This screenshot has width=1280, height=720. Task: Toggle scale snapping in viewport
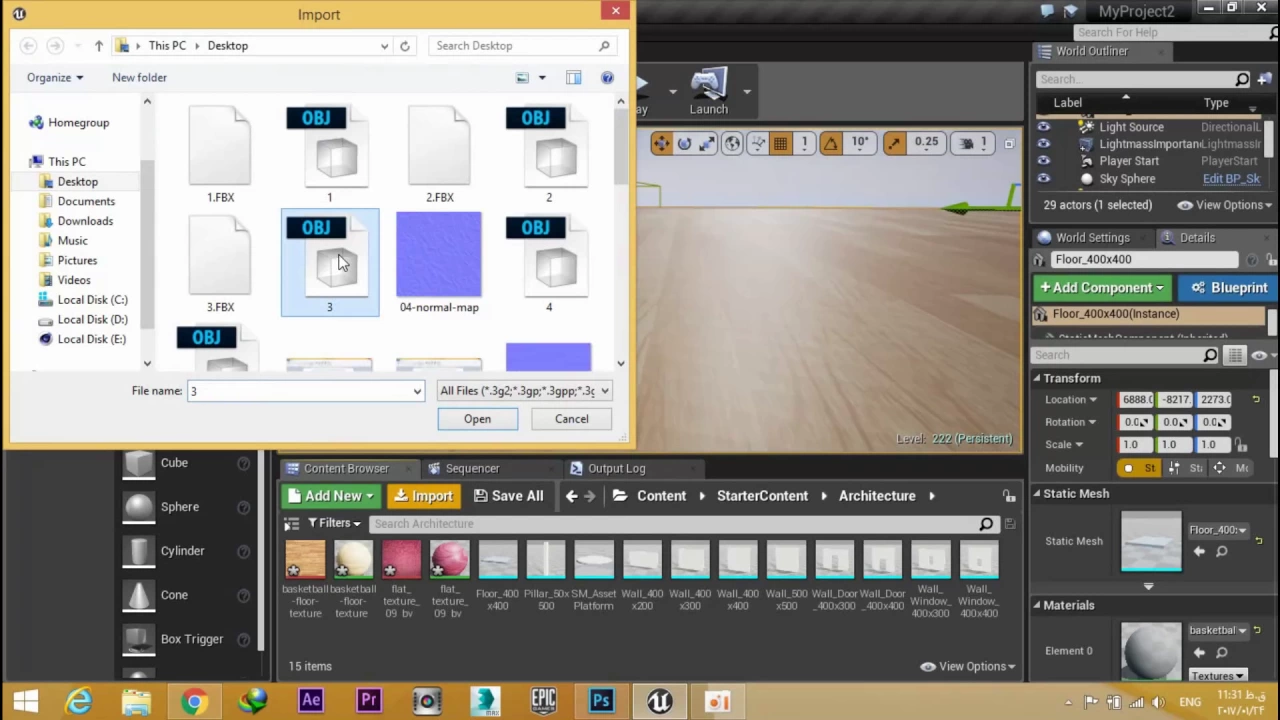(x=894, y=144)
